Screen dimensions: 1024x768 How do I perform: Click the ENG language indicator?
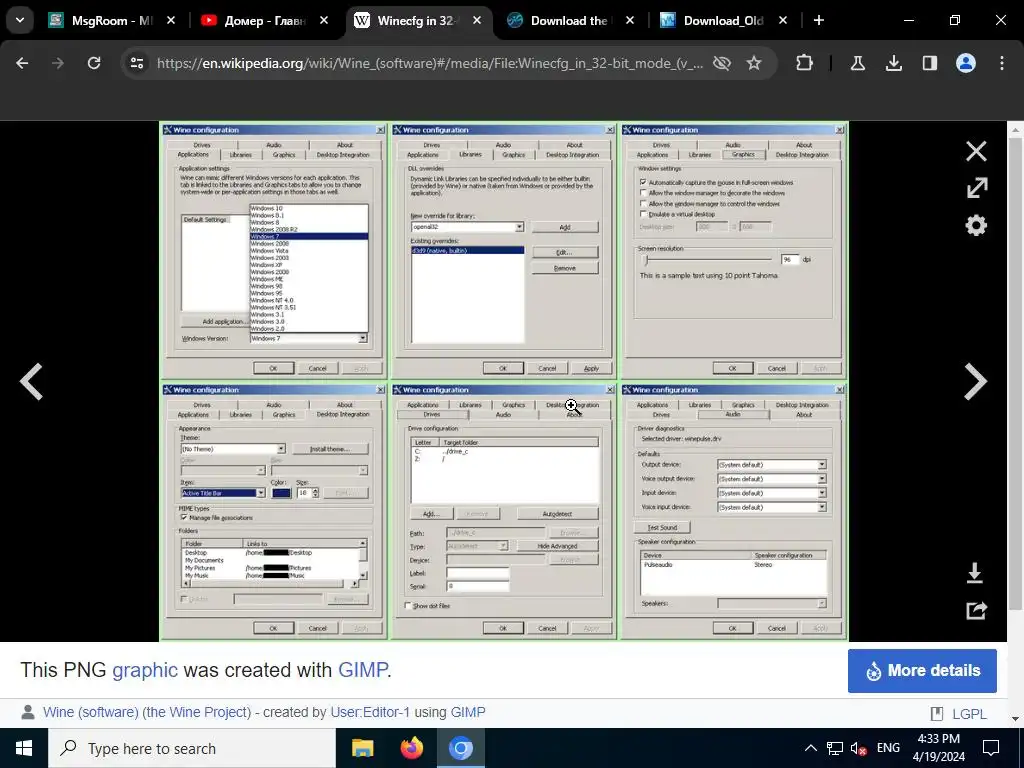click(x=888, y=748)
